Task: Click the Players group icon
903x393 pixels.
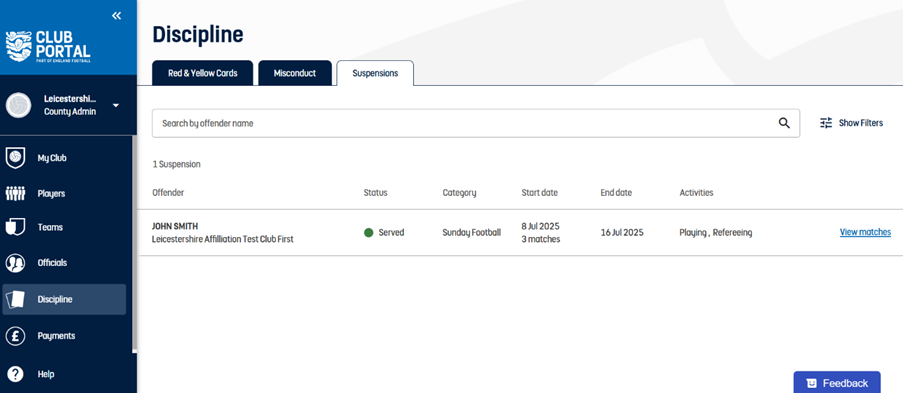Action: [x=15, y=194]
